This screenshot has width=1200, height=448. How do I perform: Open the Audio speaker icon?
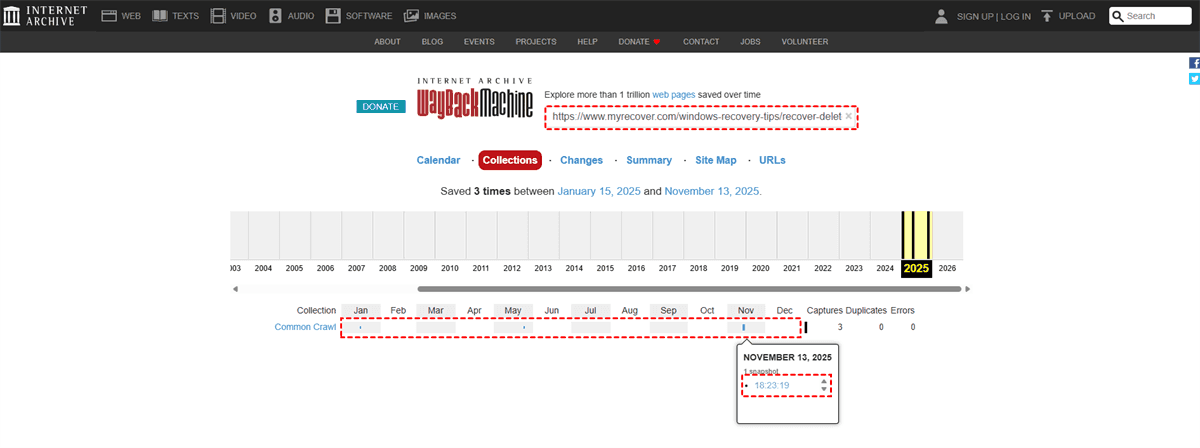[275, 16]
